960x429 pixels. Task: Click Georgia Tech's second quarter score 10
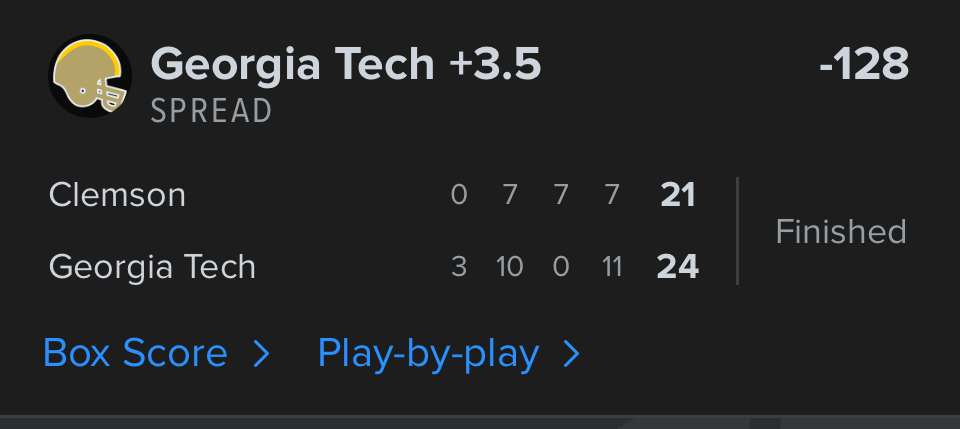[x=510, y=267]
